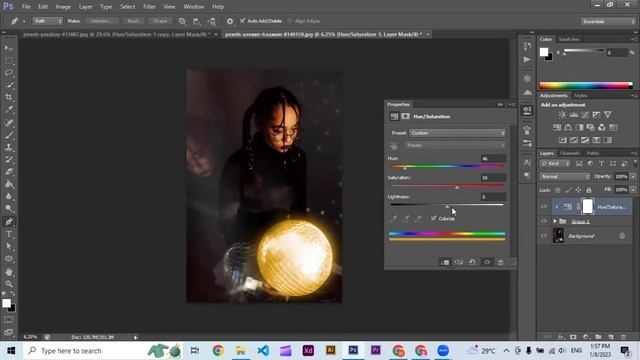Screen dimensions: 640x360
Task: Select the Clone Stamp tool
Action: pyautogui.click(x=9, y=147)
